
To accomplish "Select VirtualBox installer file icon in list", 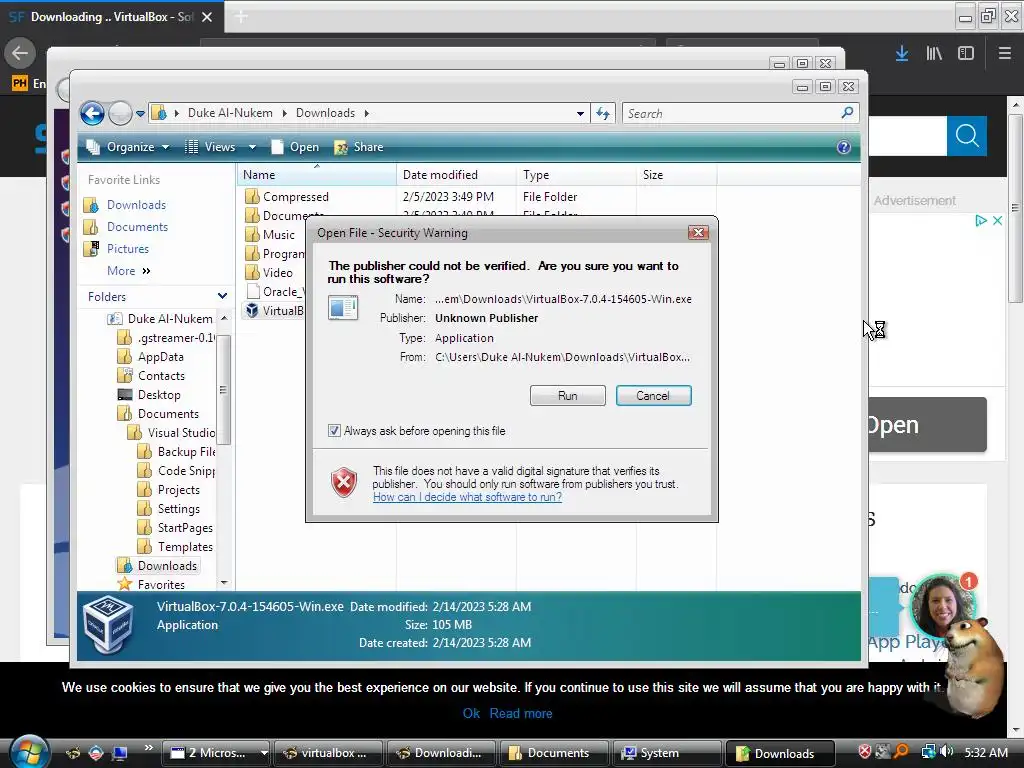I will (252, 310).
